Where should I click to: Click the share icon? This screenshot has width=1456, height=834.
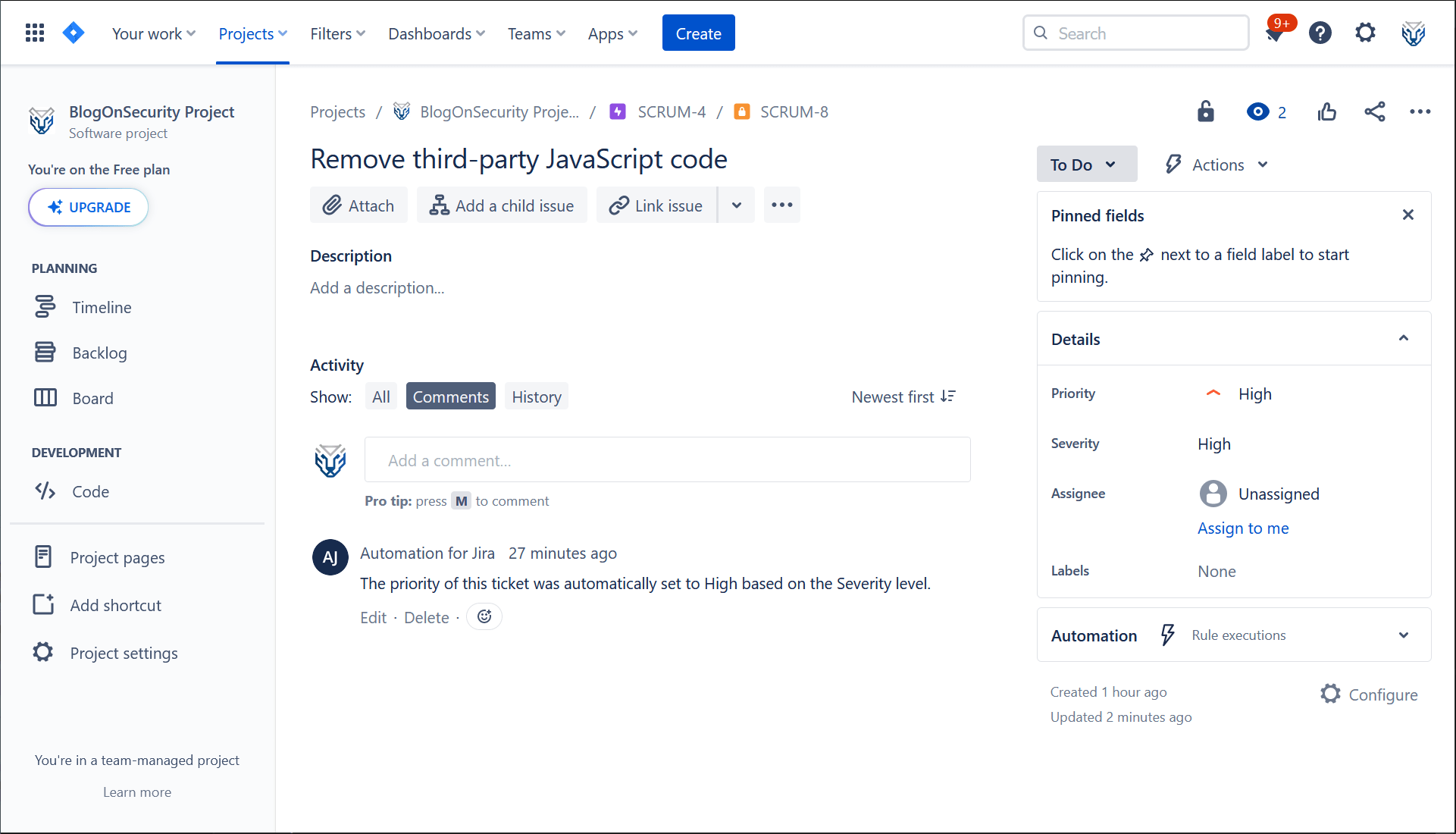tap(1374, 111)
